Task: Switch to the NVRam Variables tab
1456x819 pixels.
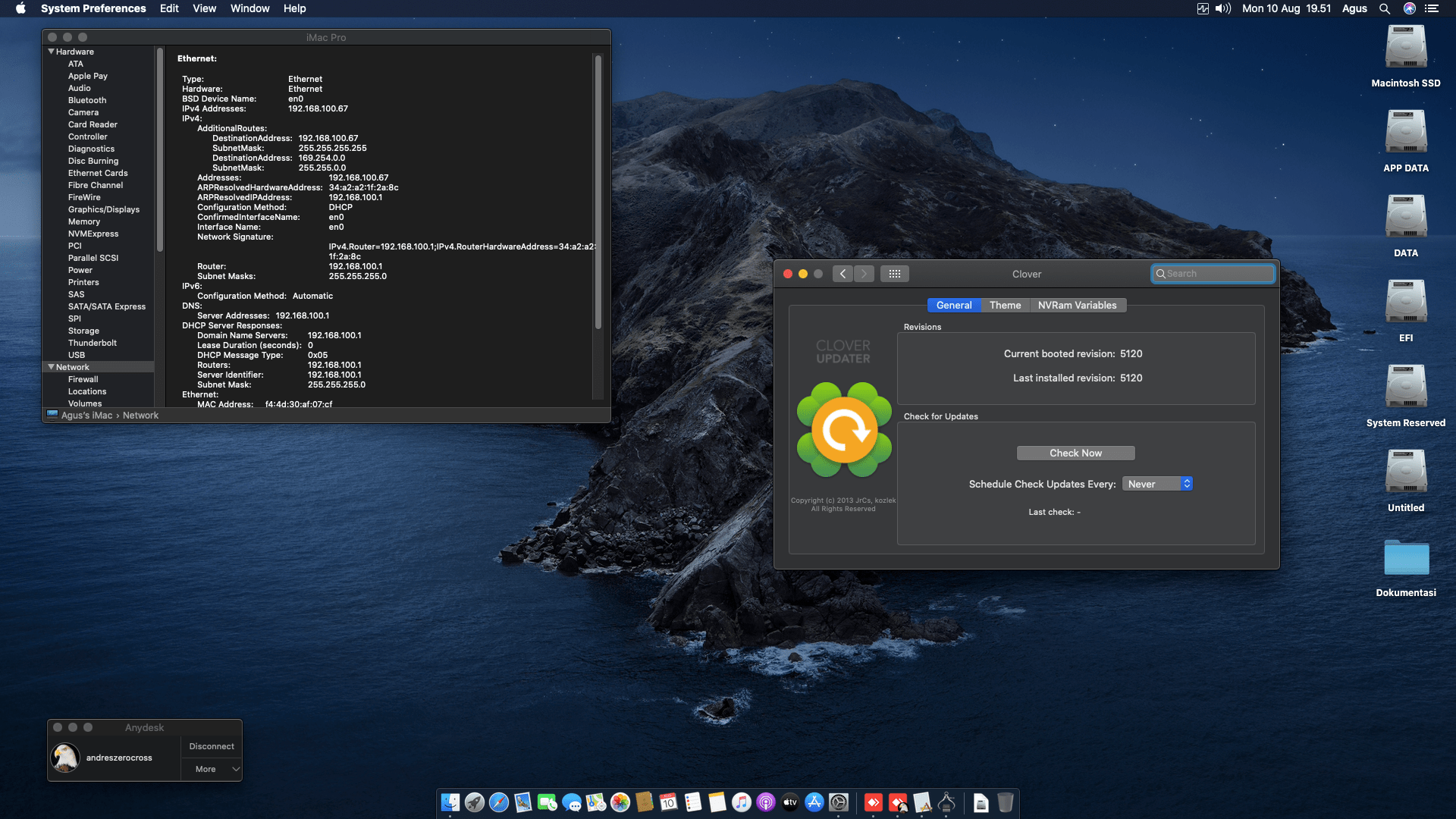Action: tap(1078, 305)
